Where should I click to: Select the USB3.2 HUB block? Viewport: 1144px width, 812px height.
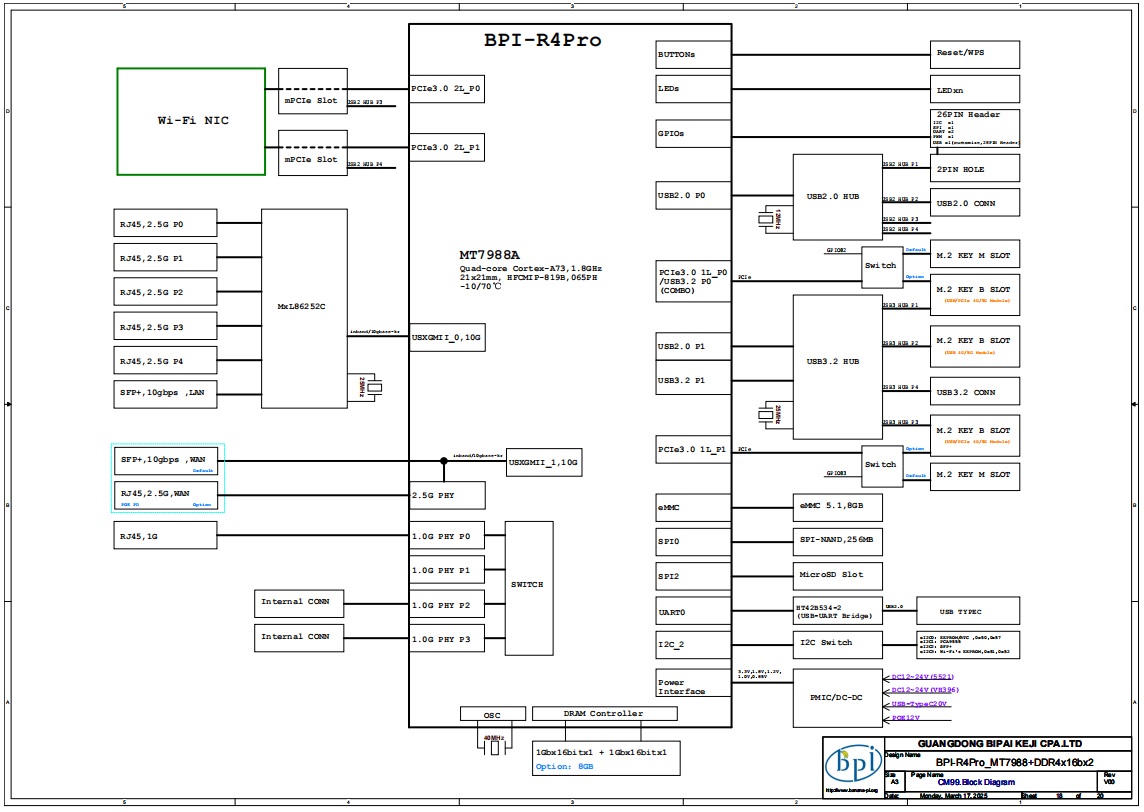tap(838, 367)
